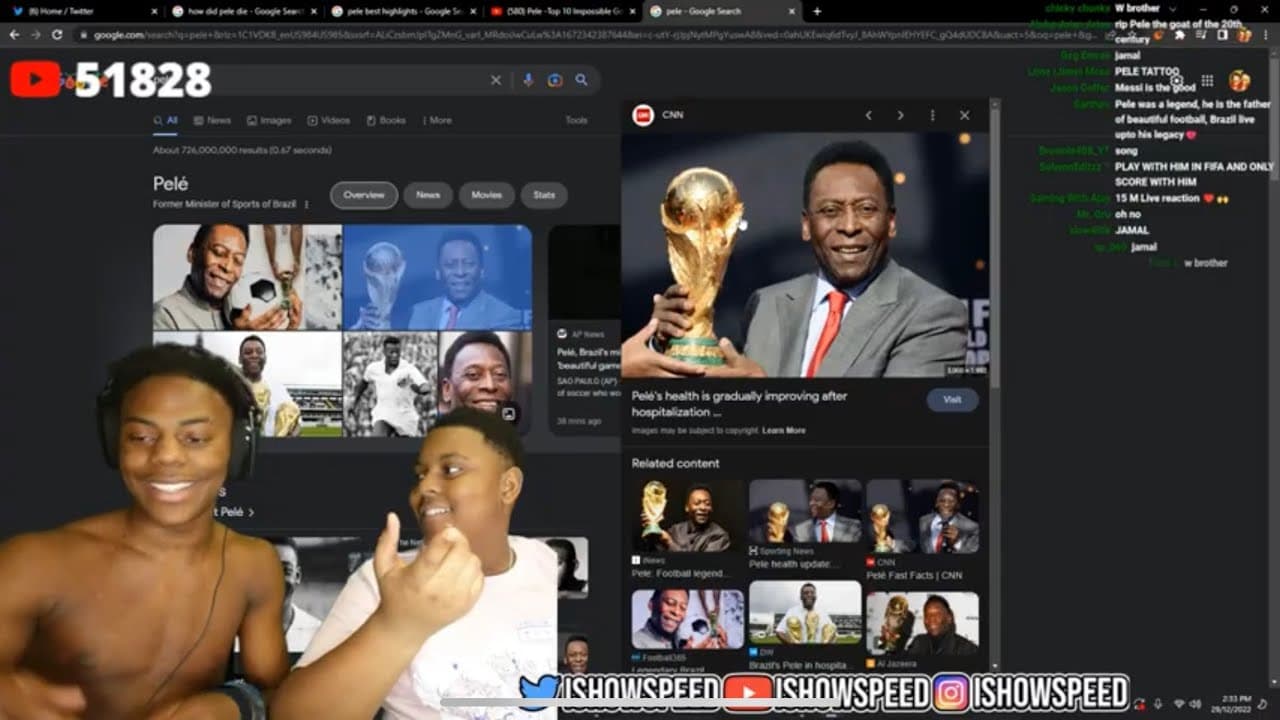Image resolution: width=1280 pixels, height=720 pixels.
Task: Close the 'how did pele die' tab
Action: pos(313,11)
